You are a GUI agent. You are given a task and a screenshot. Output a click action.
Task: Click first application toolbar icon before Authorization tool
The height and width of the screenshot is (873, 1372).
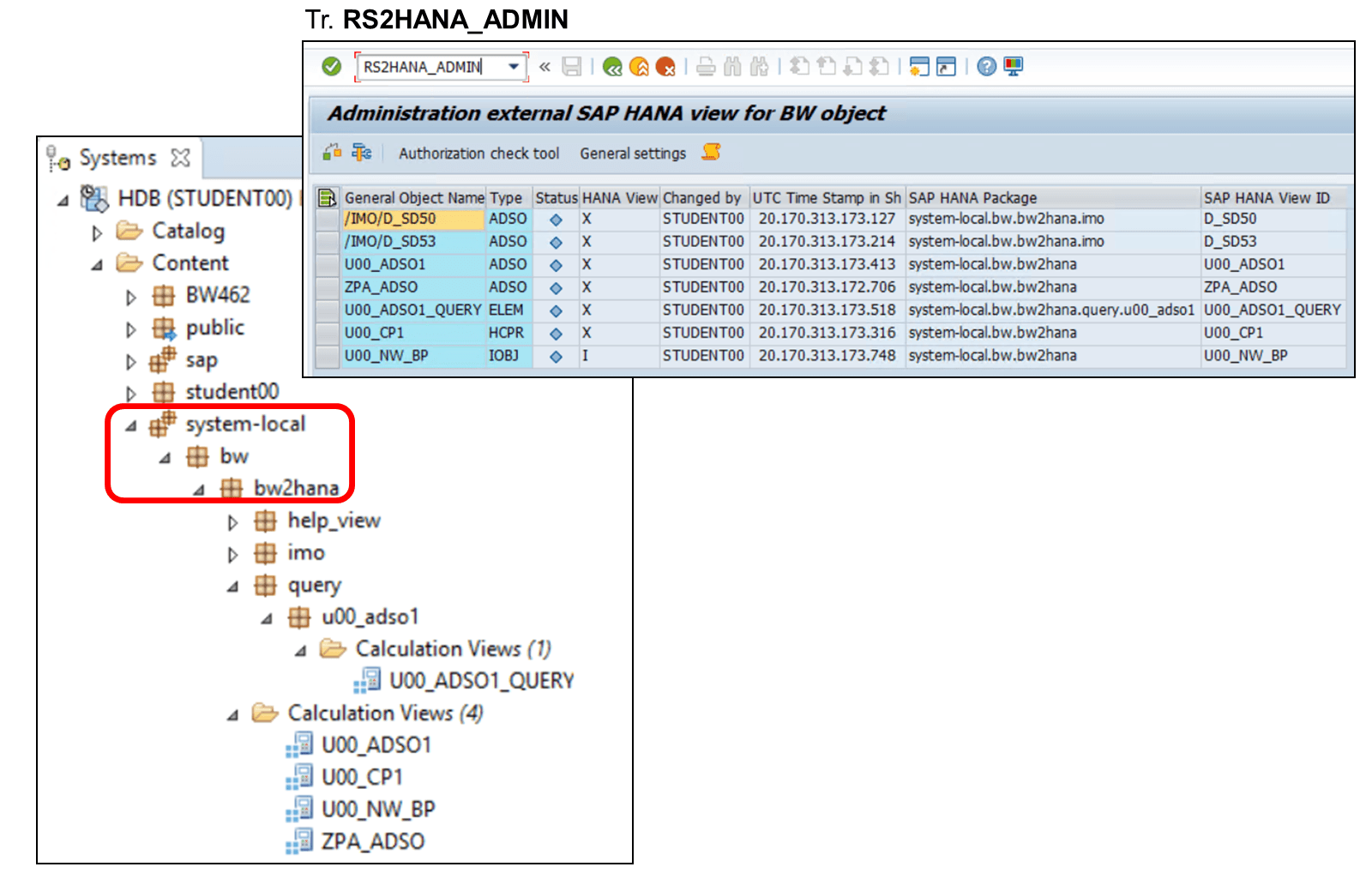[x=332, y=152]
